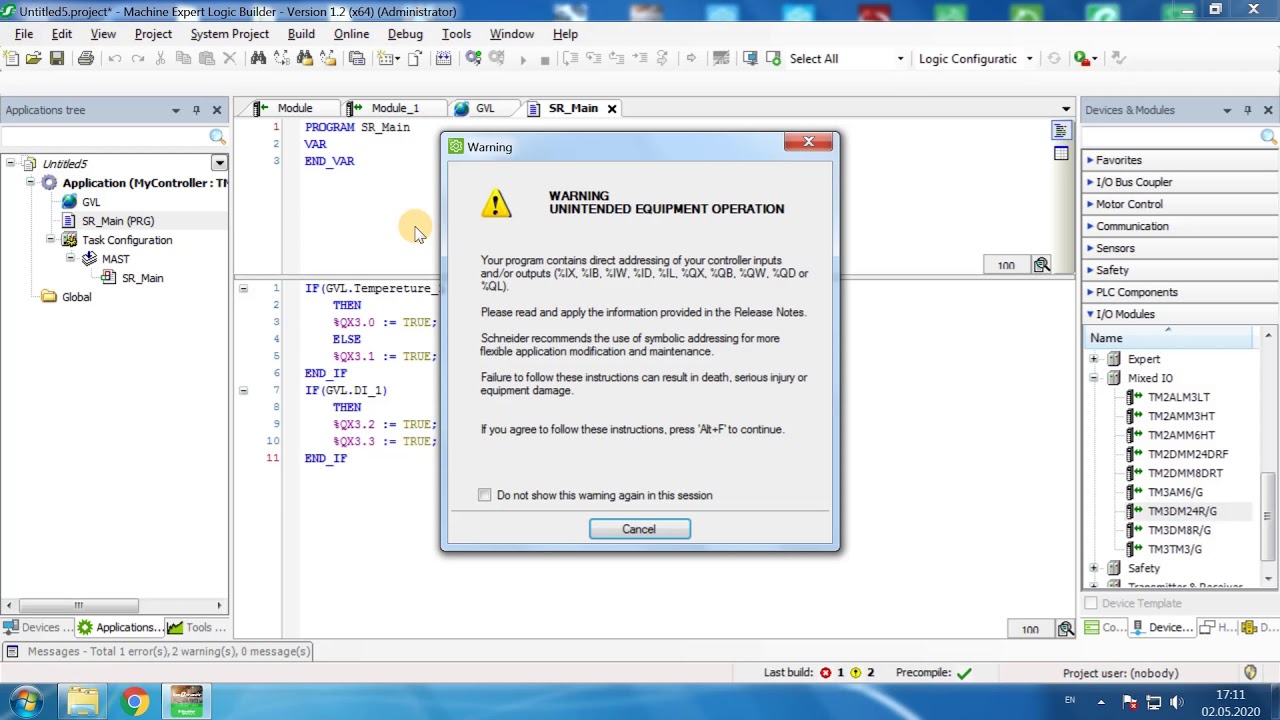Open the Debug menu
The width and height of the screenshot is (1280, 720).
[405, 34]
